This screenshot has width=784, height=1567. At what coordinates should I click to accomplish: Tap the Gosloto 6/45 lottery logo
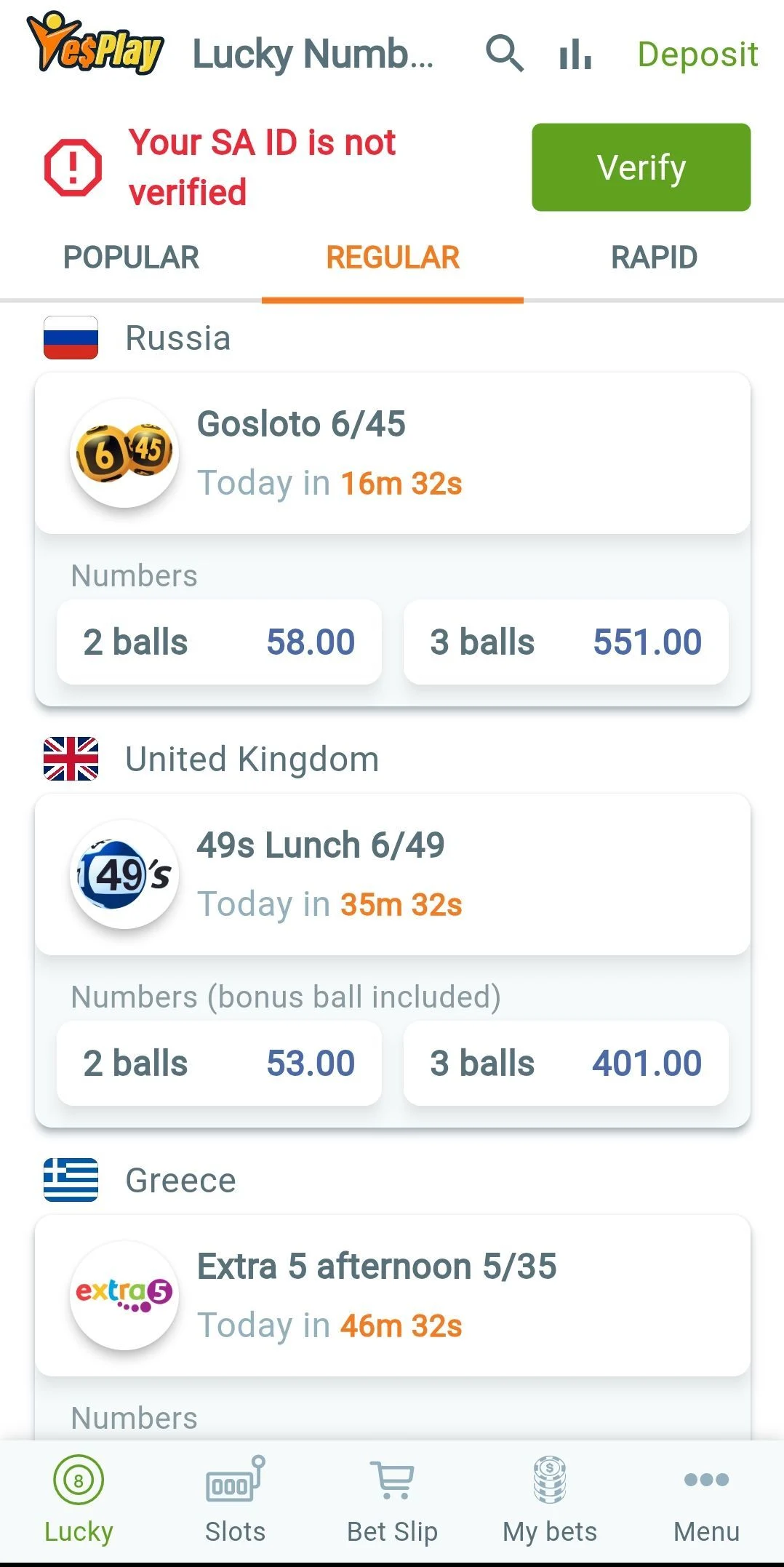click(x=124, y=453)
